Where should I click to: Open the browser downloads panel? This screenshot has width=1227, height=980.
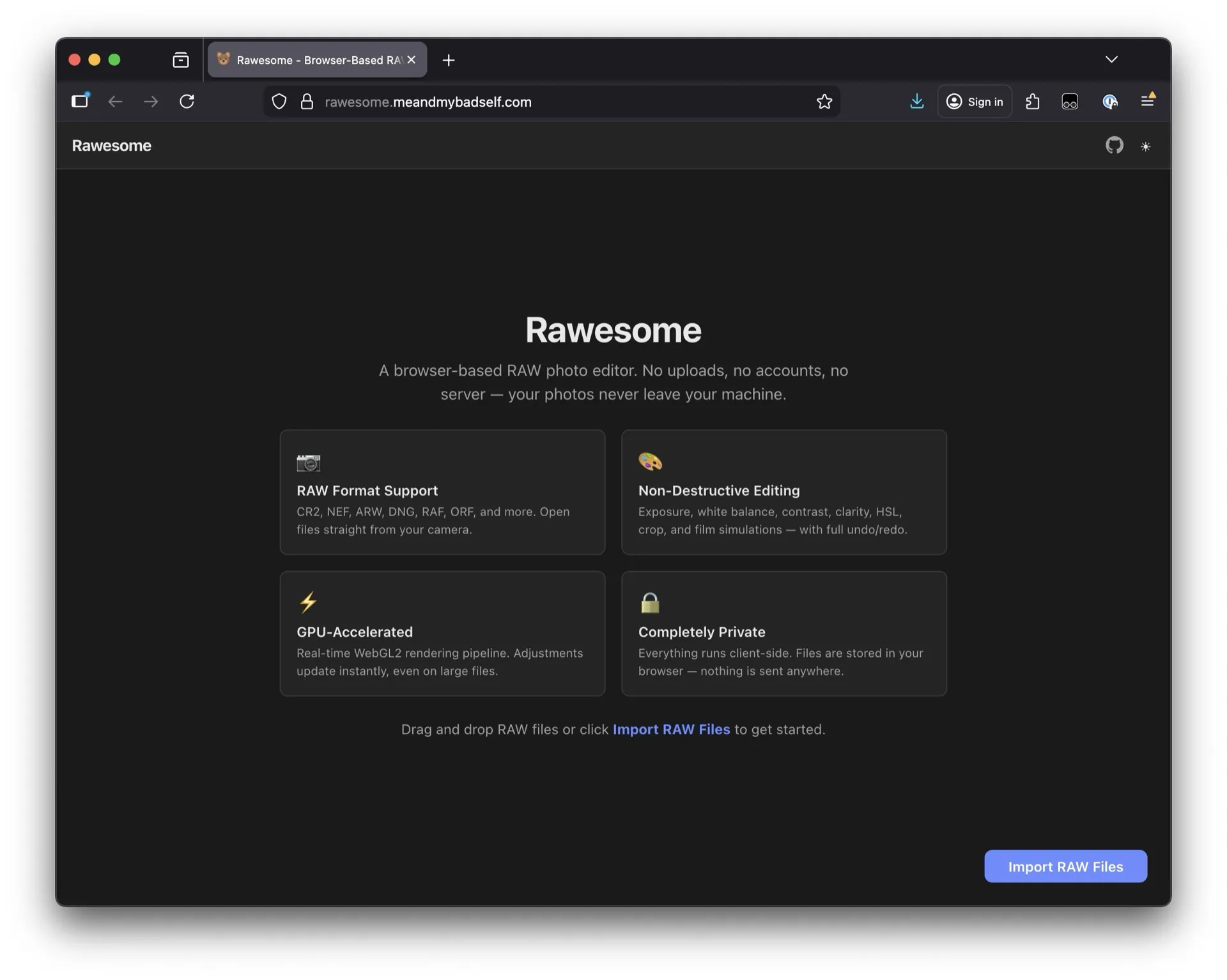916,102
